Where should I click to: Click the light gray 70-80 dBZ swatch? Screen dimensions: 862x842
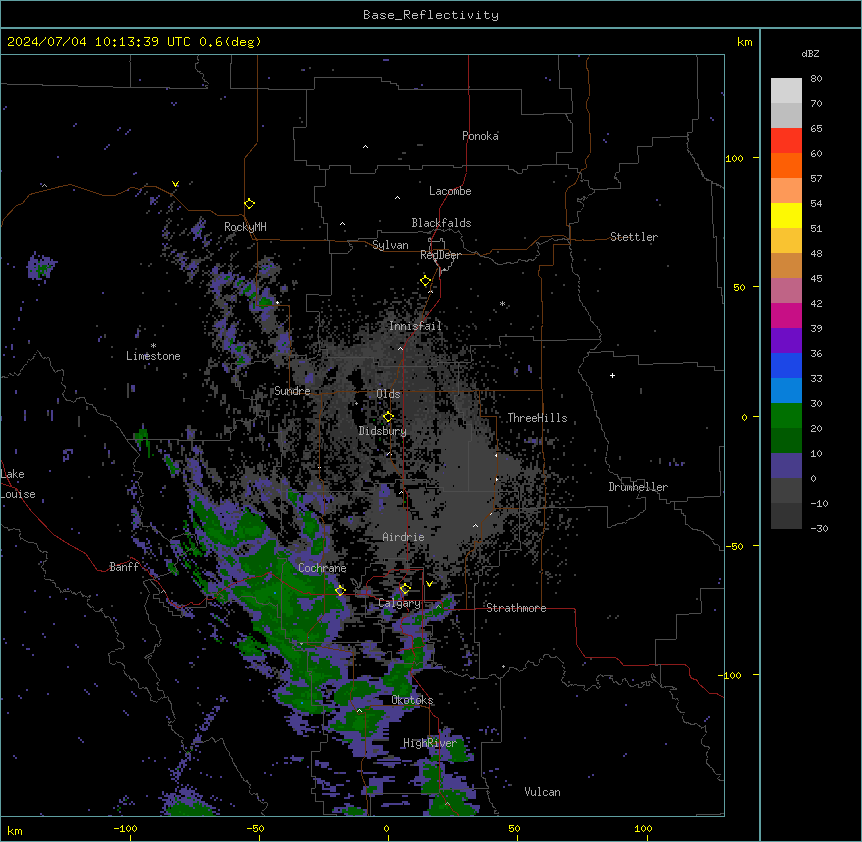[x=786, y=91]
